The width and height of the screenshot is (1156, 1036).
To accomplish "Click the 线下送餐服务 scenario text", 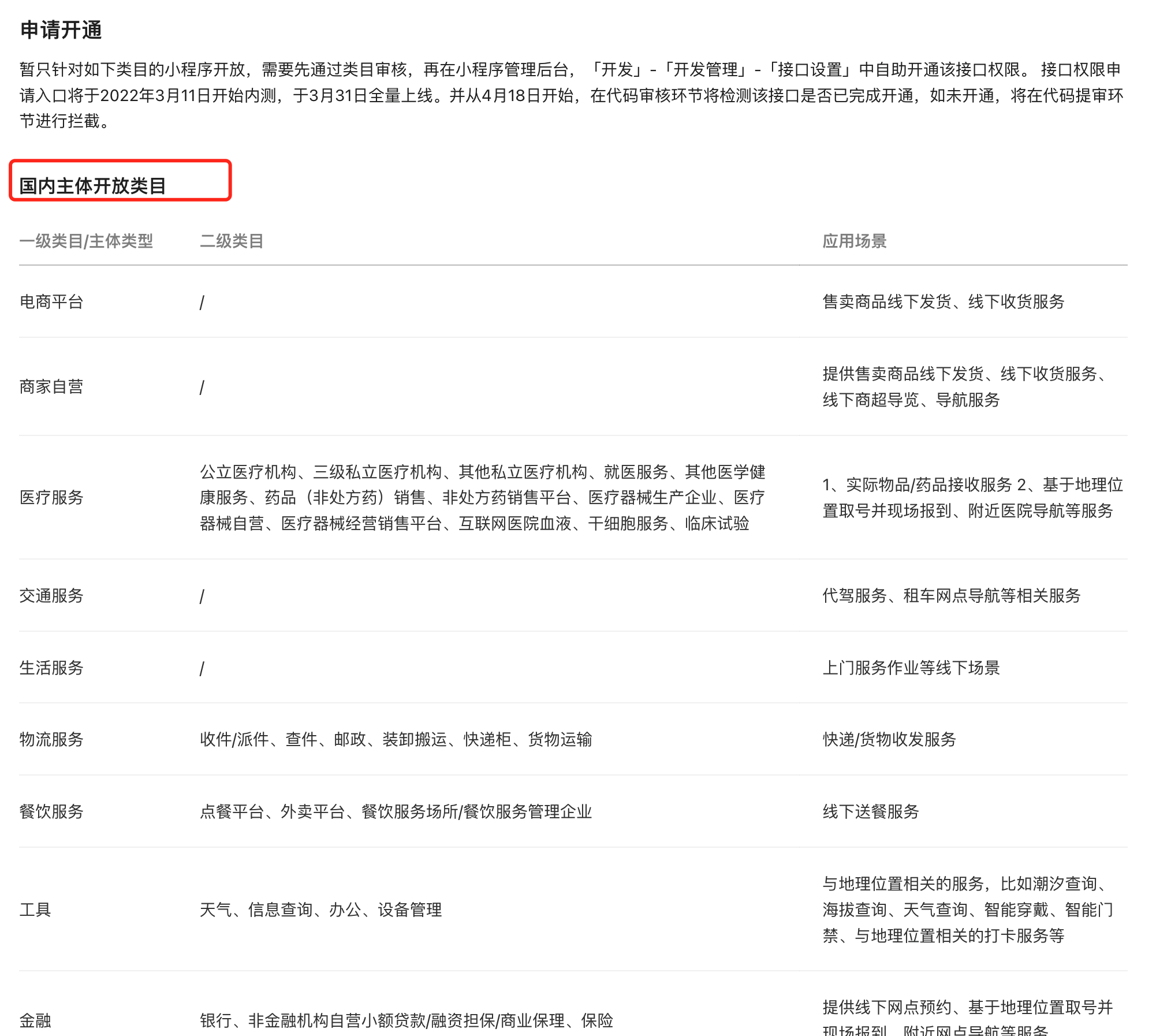I will pyautogui.click(x=870, y=812).
